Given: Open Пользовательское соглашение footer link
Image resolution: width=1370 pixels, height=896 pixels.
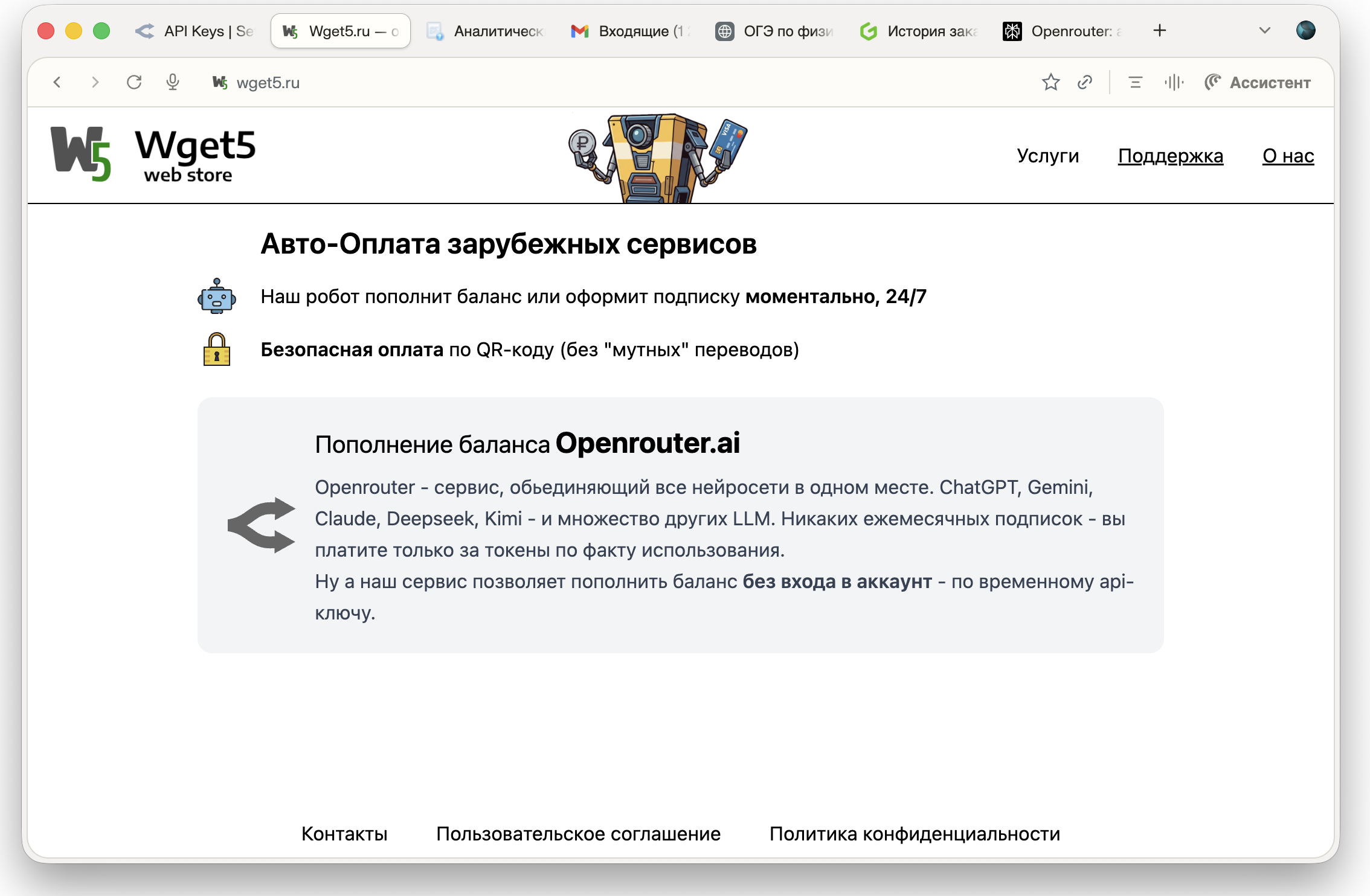Looking at the screenshot, I should (x=578, y=834).
